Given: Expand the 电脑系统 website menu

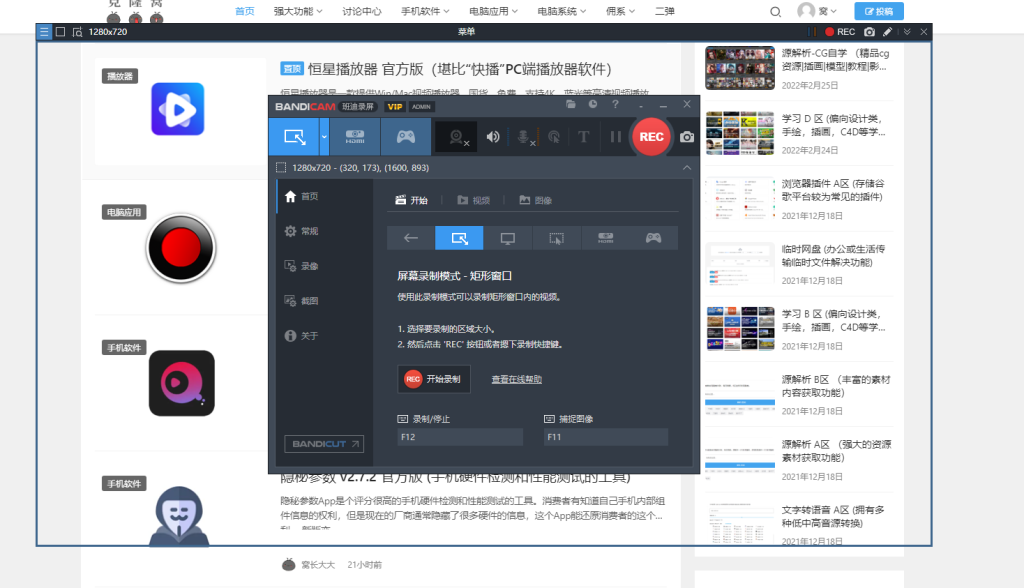Looking at the screenshot, I should click(x=562, y=11).
